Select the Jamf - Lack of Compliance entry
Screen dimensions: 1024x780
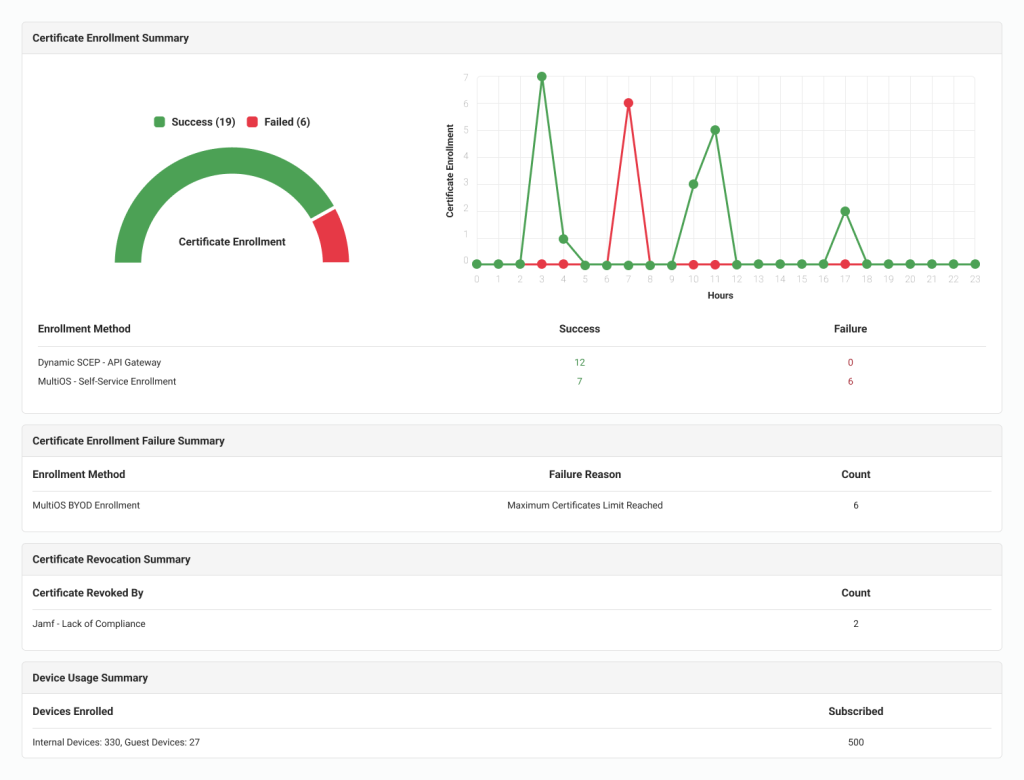tap(89, 623)
